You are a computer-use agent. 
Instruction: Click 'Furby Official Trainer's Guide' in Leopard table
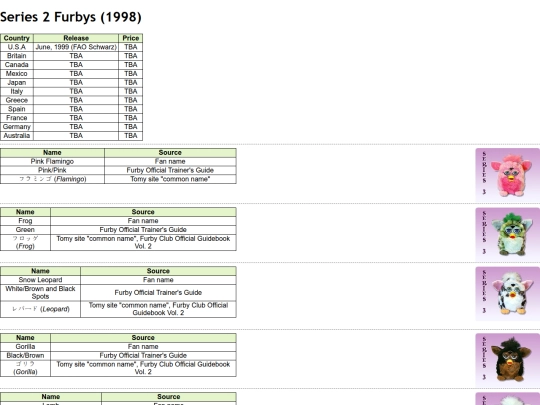(158, 292)
